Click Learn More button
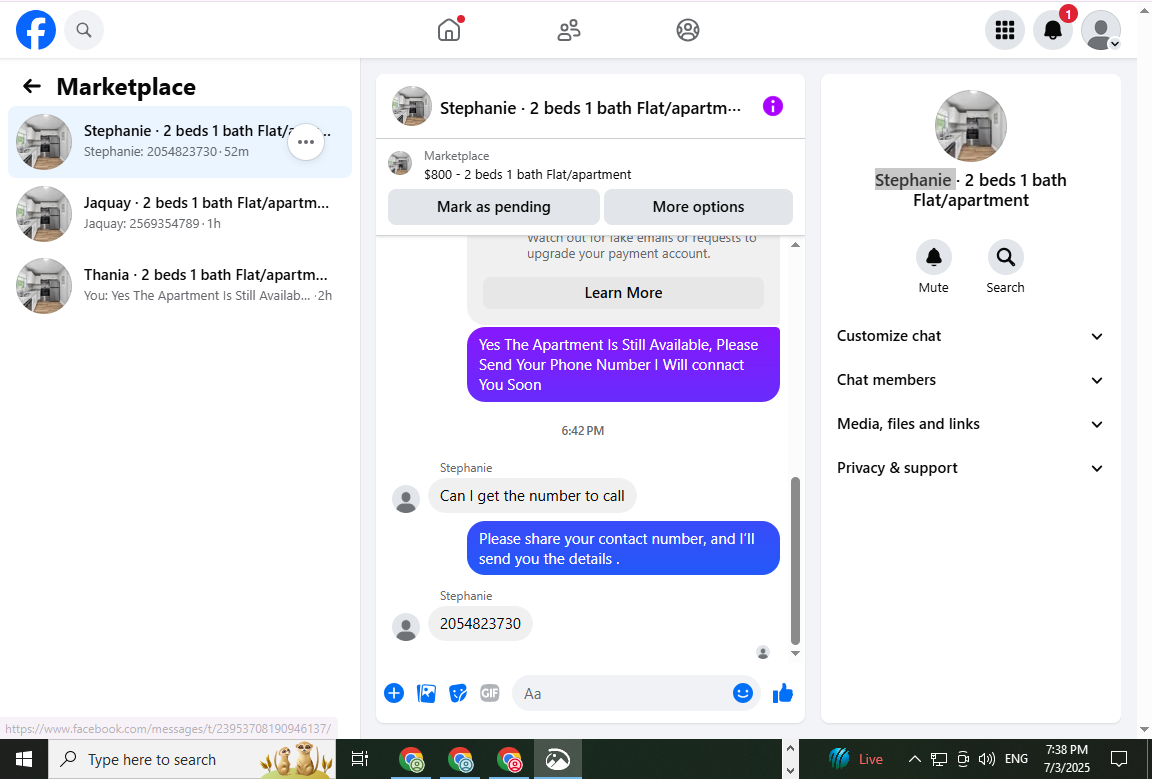1152x779 pixels. click(x=623, y=292)
